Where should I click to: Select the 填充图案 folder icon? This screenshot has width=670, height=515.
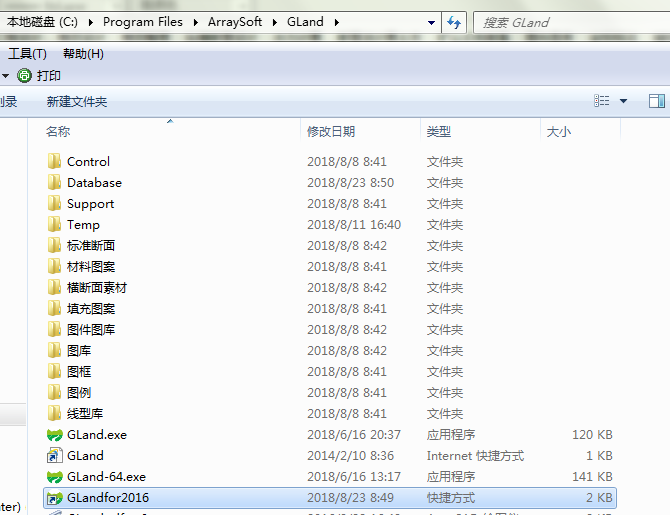(54, 308)
